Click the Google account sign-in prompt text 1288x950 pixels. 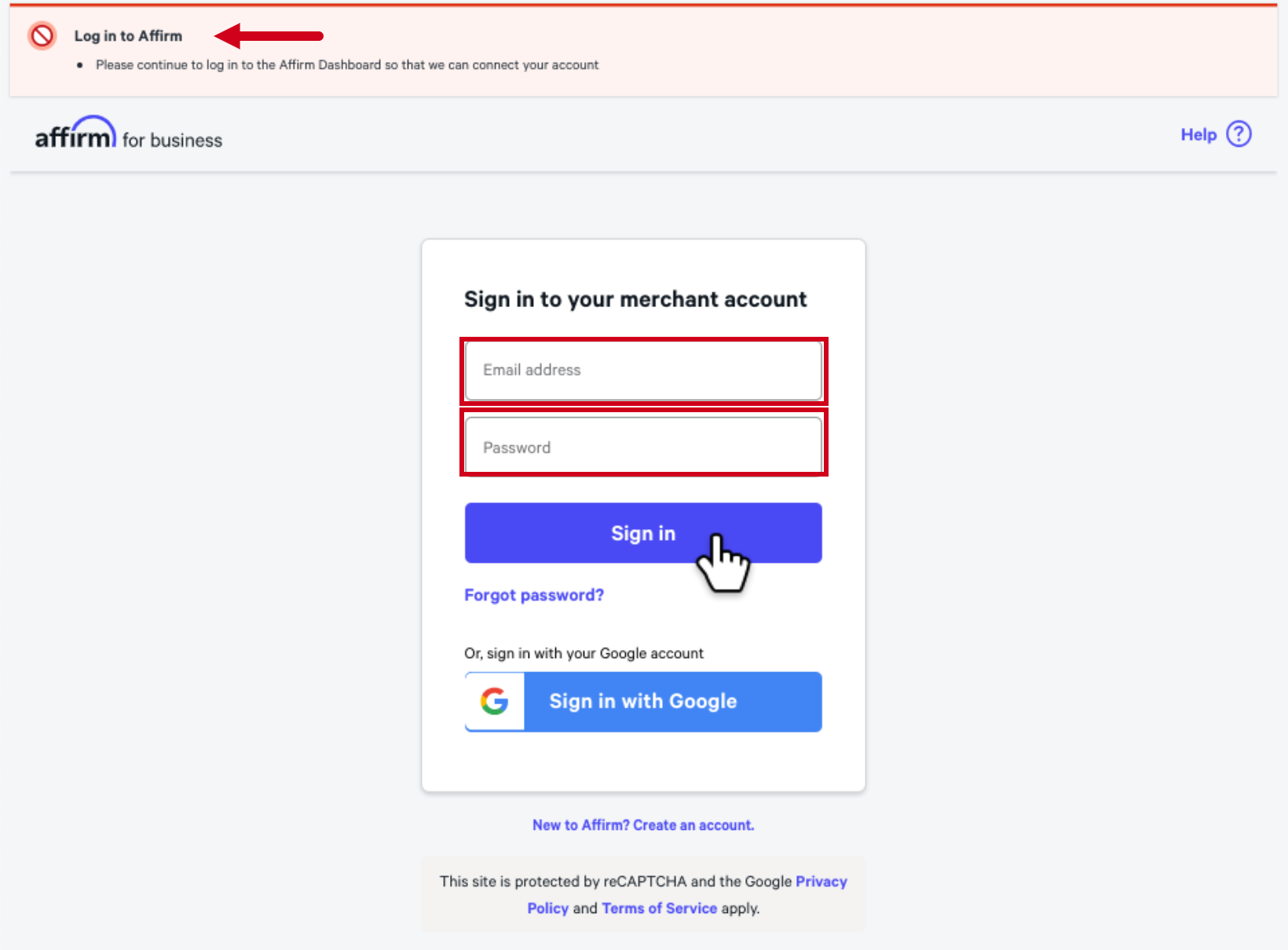(x=584, y=652)
